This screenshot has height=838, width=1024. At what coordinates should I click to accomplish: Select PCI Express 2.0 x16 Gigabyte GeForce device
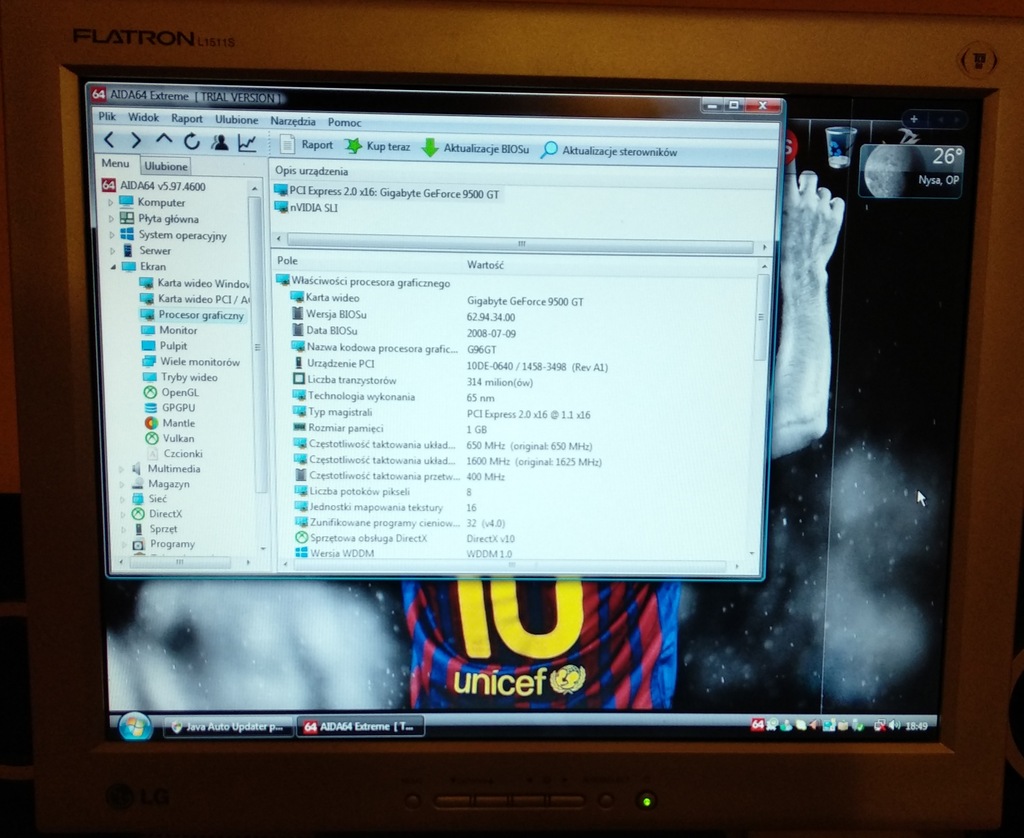(x=387, y=193)
